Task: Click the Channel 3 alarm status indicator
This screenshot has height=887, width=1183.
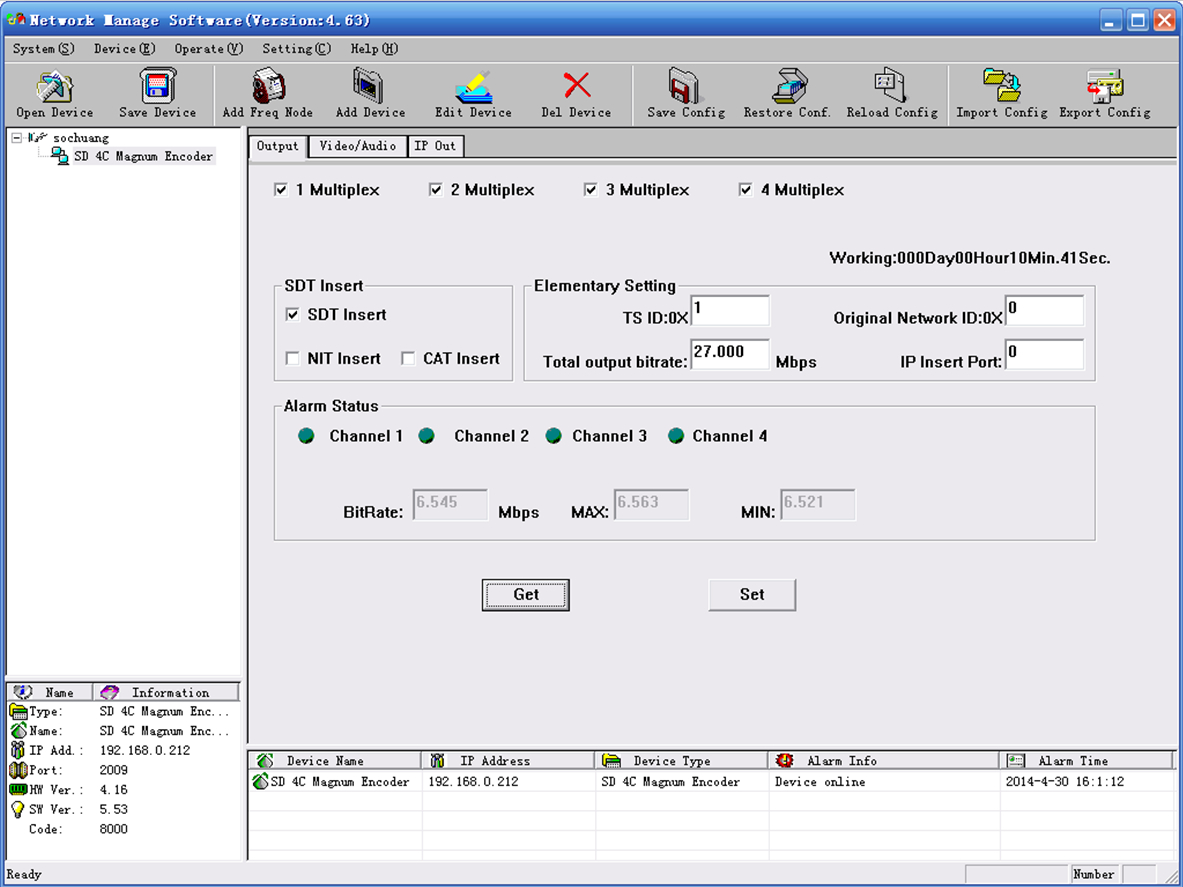Action: tap(554, 436)
